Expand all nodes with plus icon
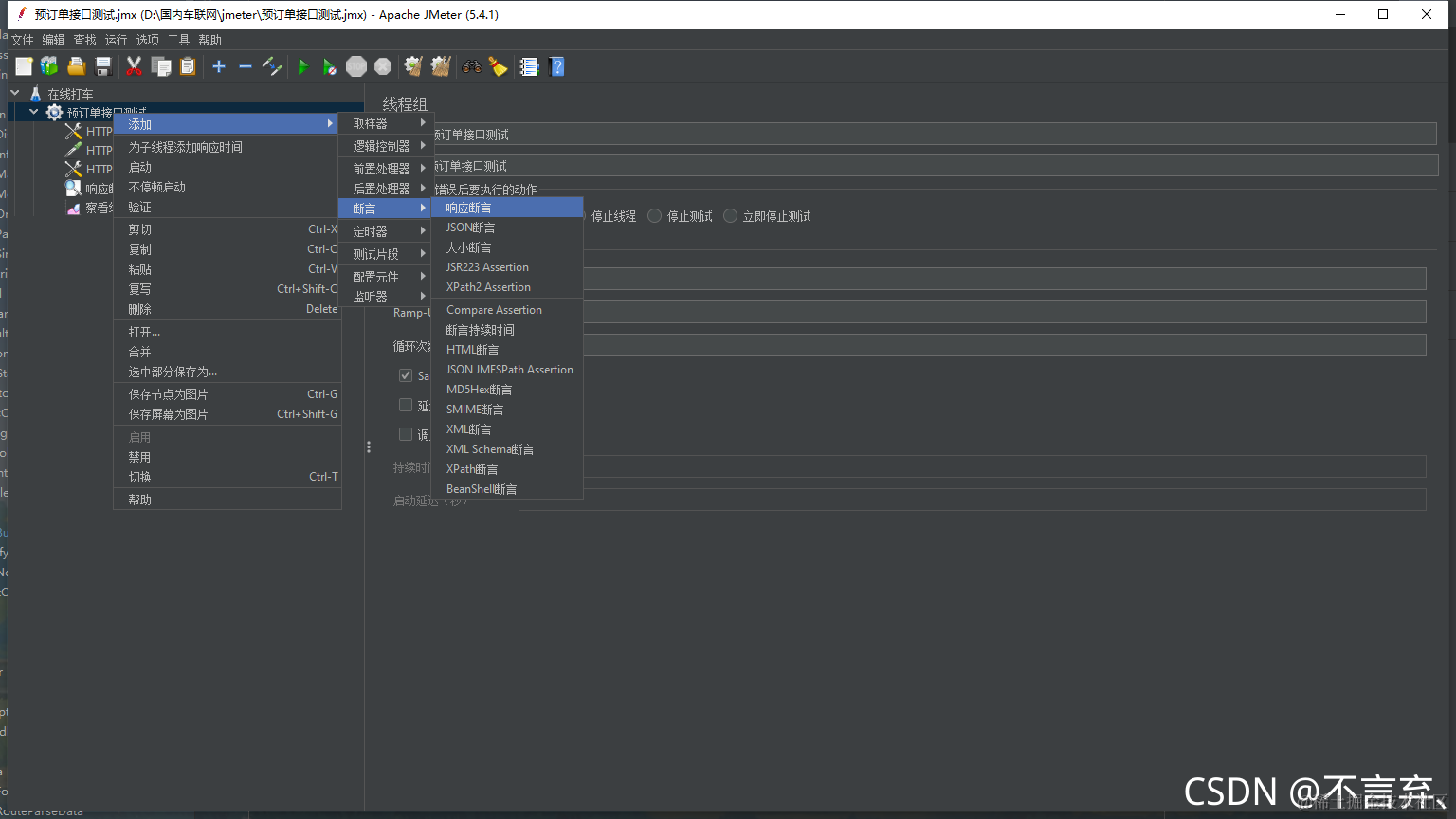The image size is (1456, 819). 219,66
